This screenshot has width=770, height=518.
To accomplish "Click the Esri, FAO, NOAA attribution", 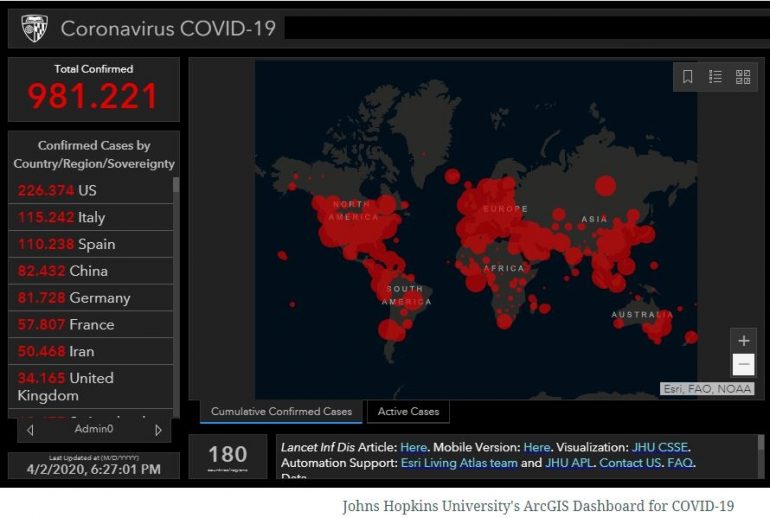I will pyautogui.click(x=707, y=389).
